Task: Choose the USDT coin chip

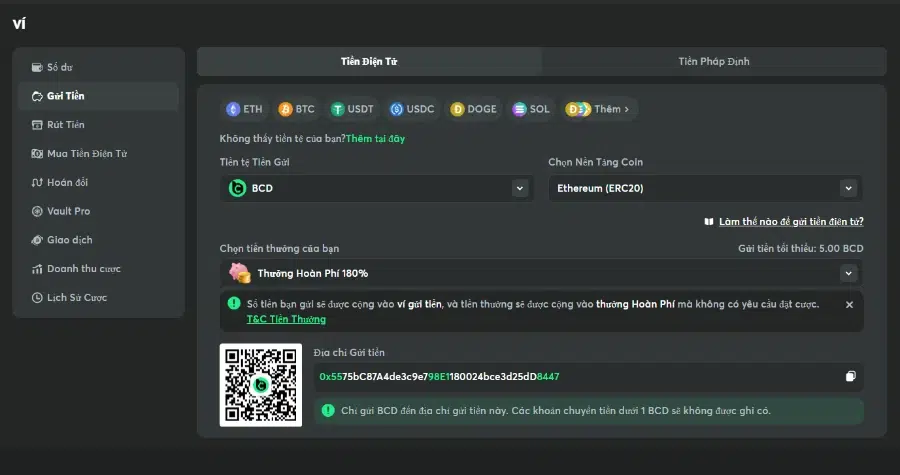Action: (352, 109)
